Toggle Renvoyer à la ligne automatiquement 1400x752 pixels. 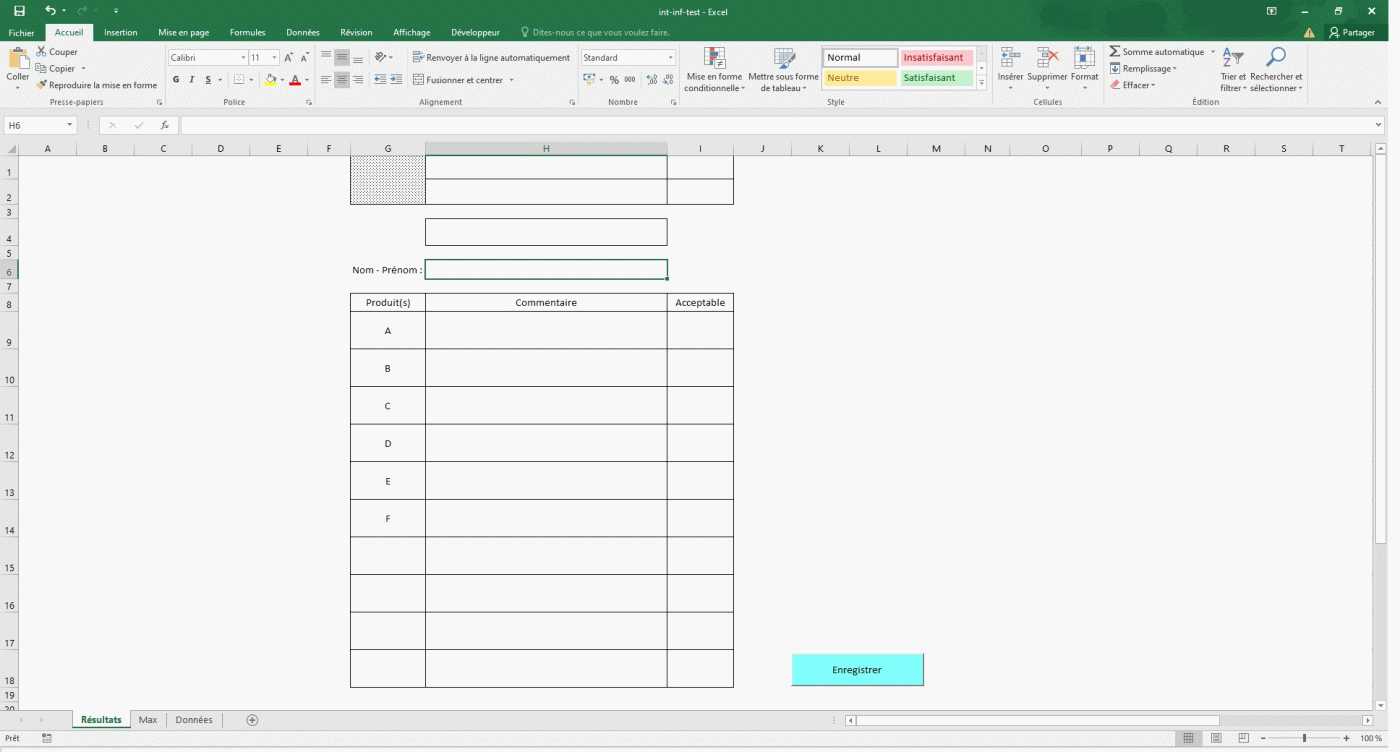pyautogui.click(x=491, y=58)
